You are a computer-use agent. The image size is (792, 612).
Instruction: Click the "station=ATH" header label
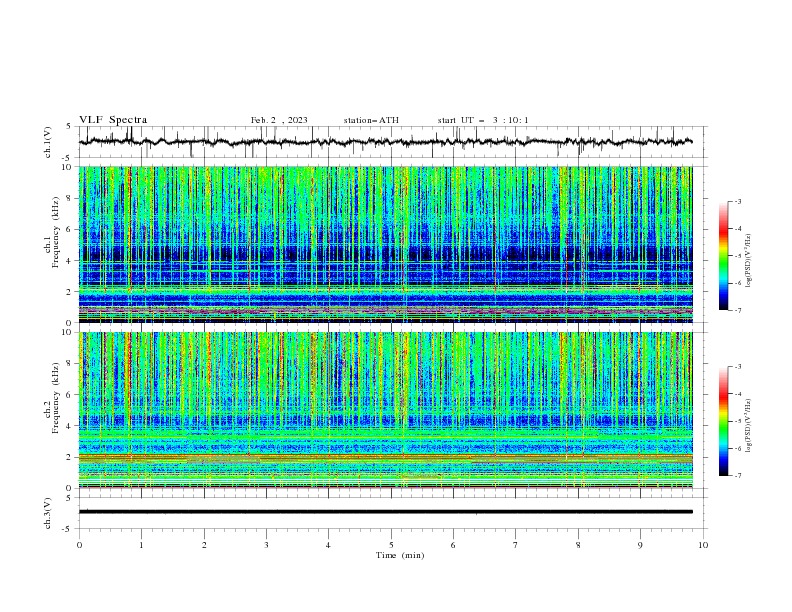point(371,120)
